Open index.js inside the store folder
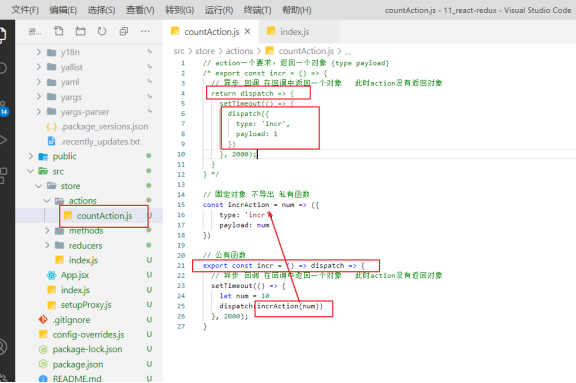Image resolution: width=576 pixels, height=383 pixels. pos(89,260)
